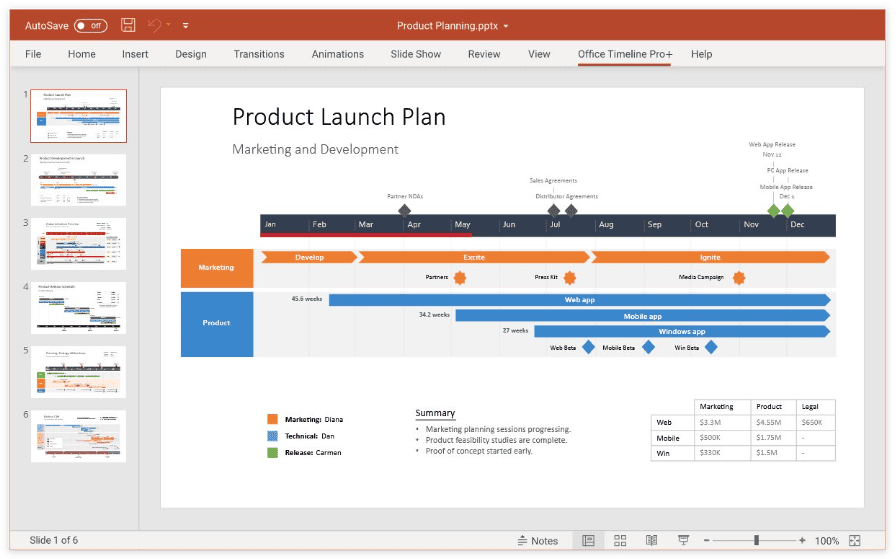
Task: Start Slide Show from status bar icon
Action: 683,540
